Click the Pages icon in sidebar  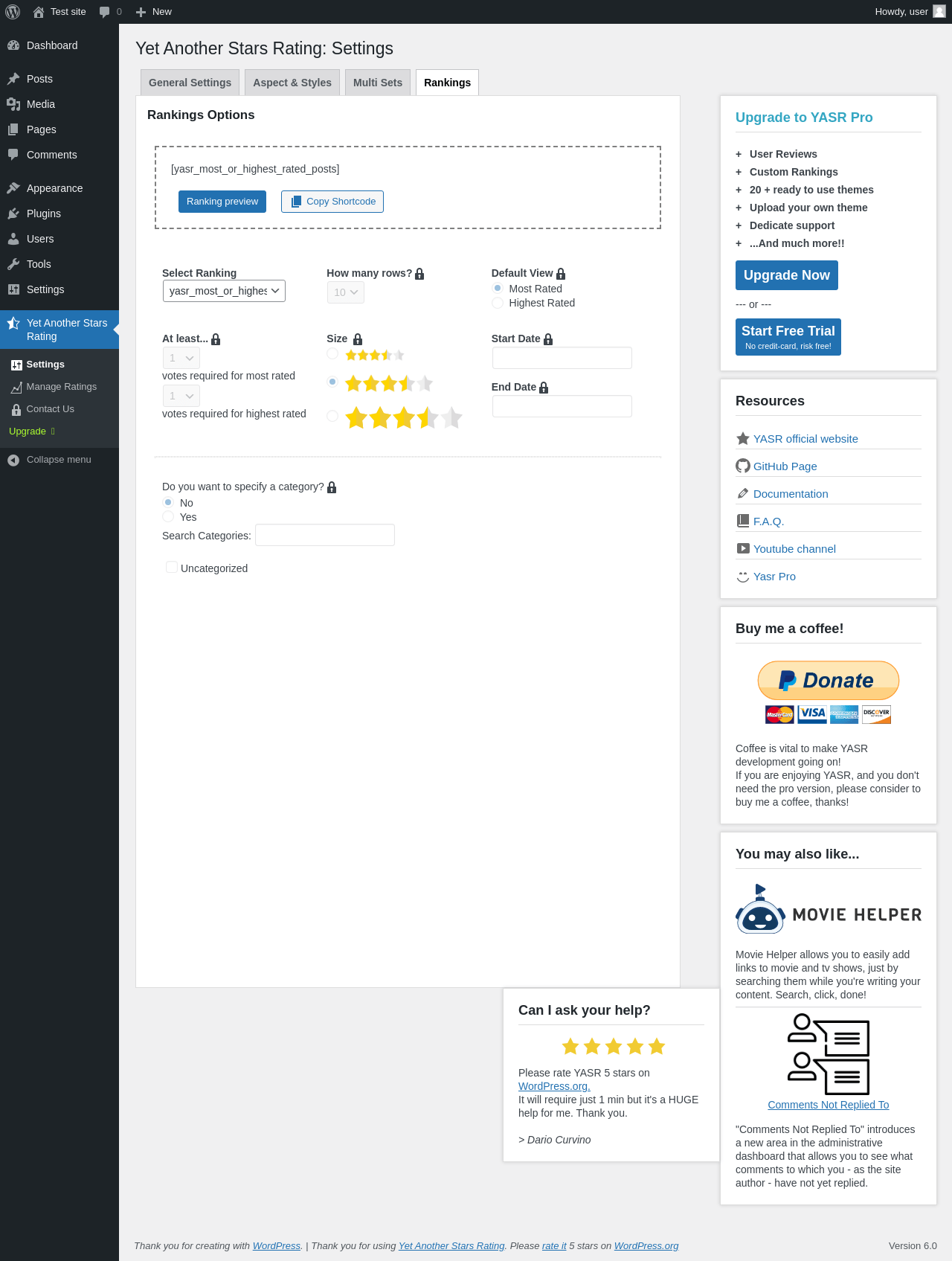click(13, 129)
